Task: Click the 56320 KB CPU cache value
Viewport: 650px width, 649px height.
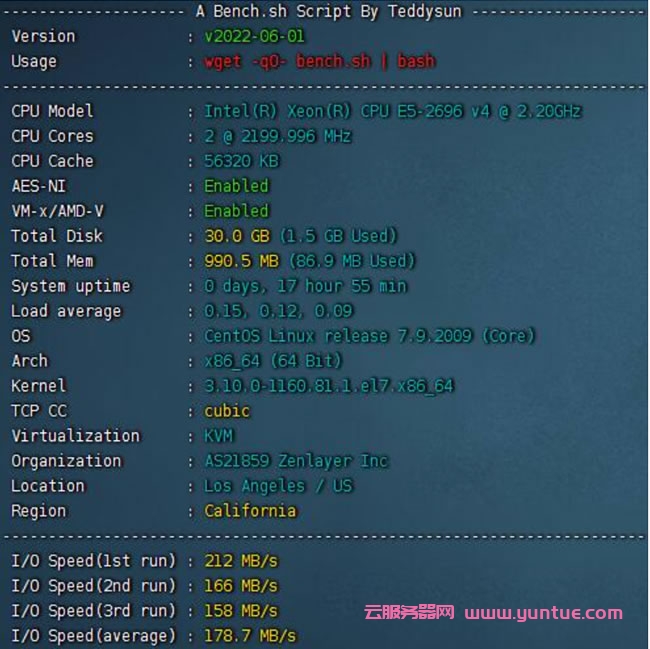Action: point(241,161)
